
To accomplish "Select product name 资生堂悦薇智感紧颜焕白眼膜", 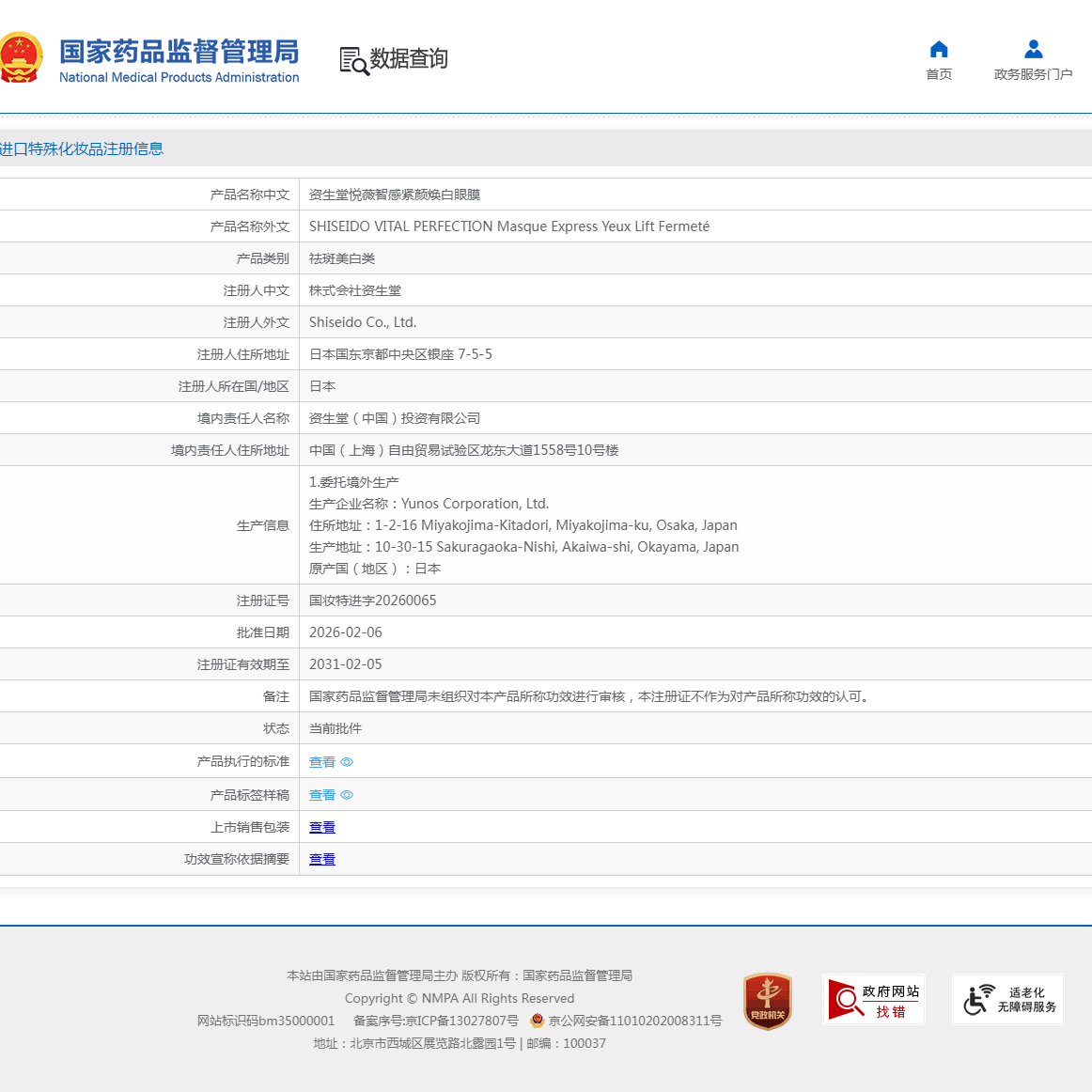I will (395, 195).
